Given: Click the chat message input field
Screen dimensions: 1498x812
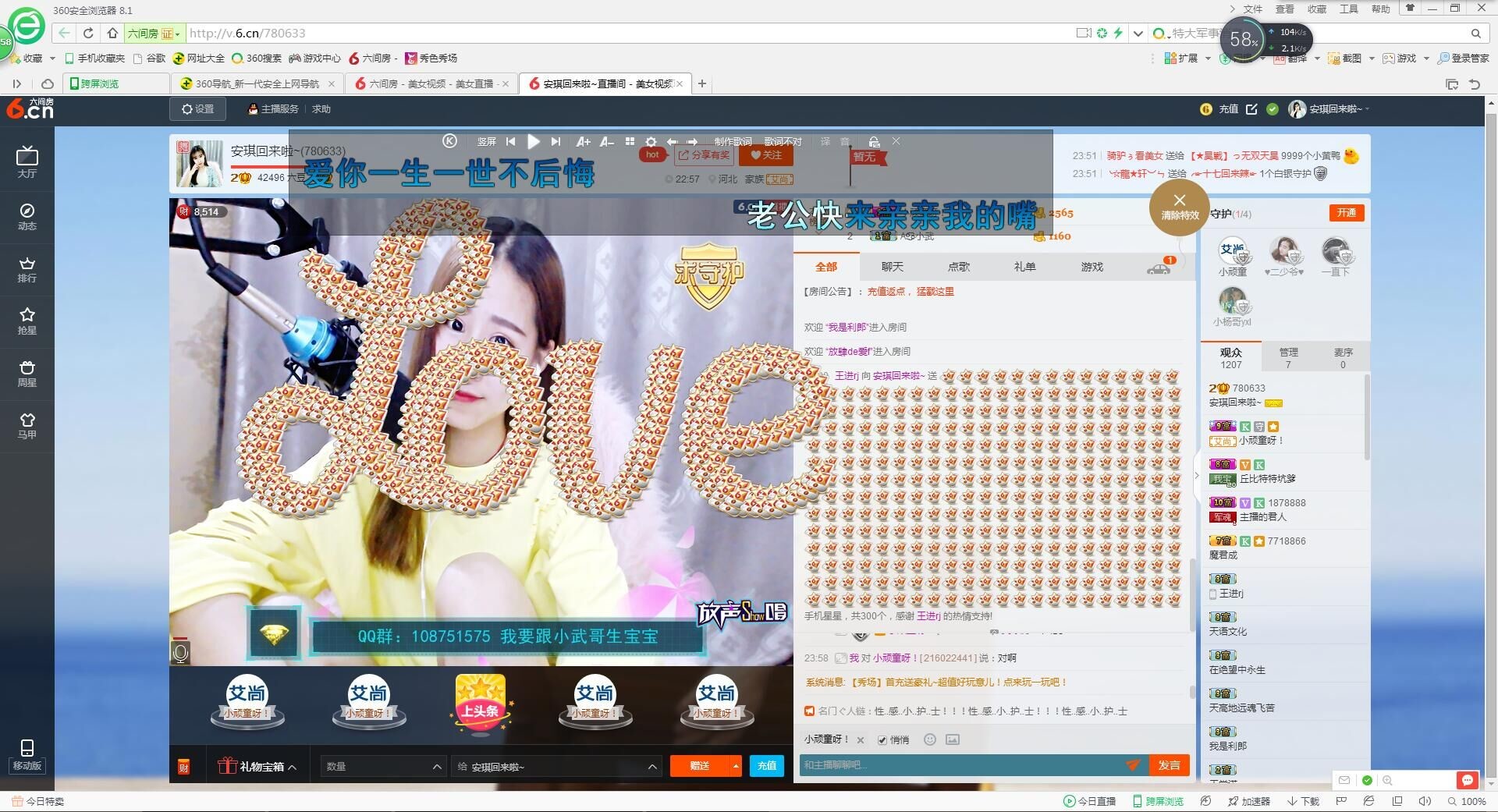Looking at the screenshot, I should tap(962, 765).
